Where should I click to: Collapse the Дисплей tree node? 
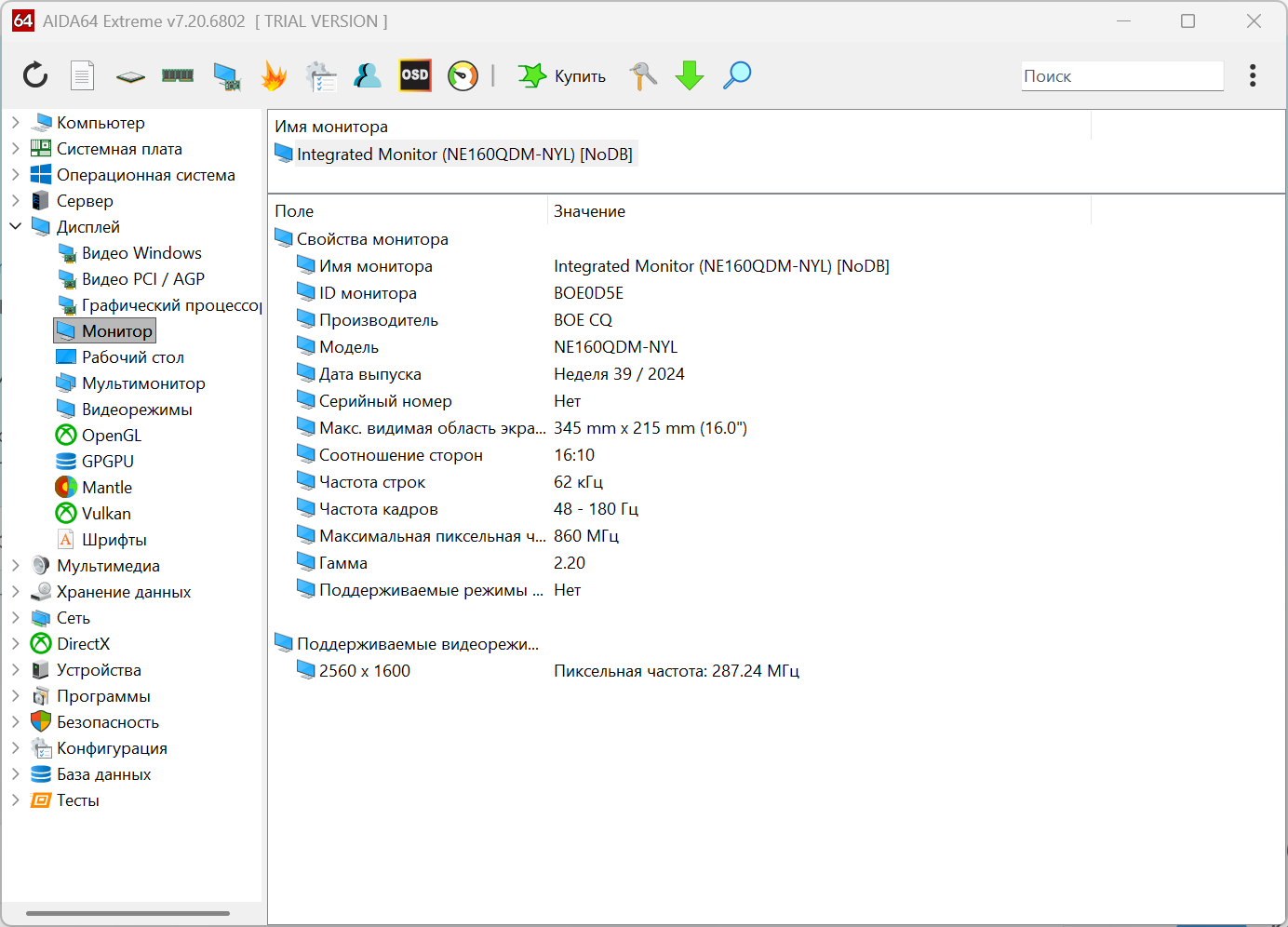tap(15, 226)
